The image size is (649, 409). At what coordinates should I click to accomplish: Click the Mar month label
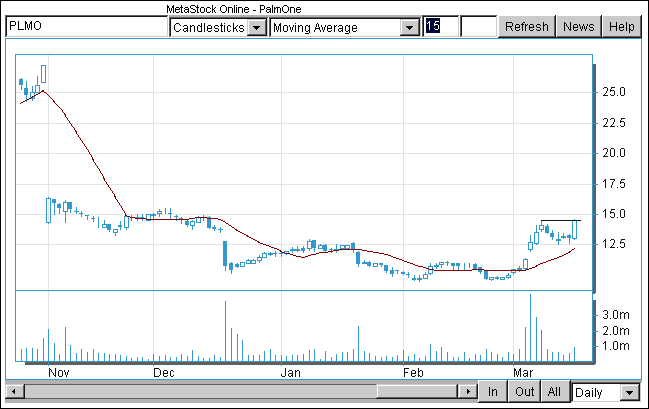click(x=523, y=373)
